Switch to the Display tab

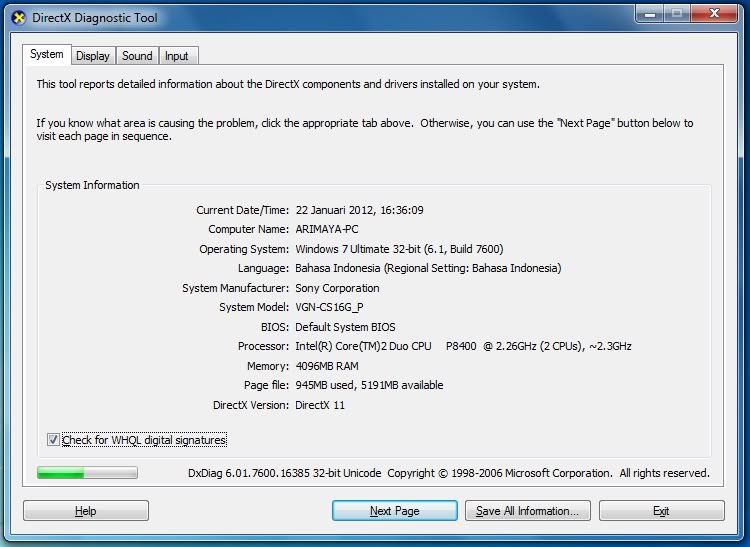coord(93,56)
